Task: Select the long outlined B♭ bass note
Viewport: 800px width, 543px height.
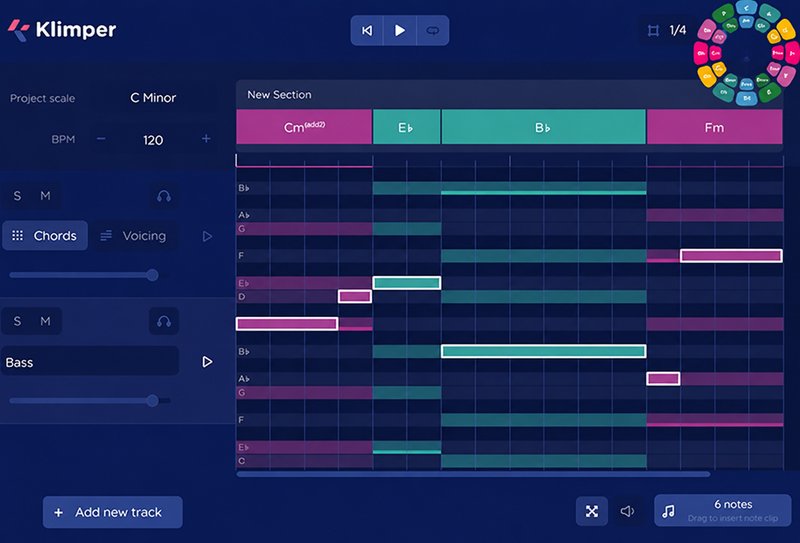Action: 544,351
